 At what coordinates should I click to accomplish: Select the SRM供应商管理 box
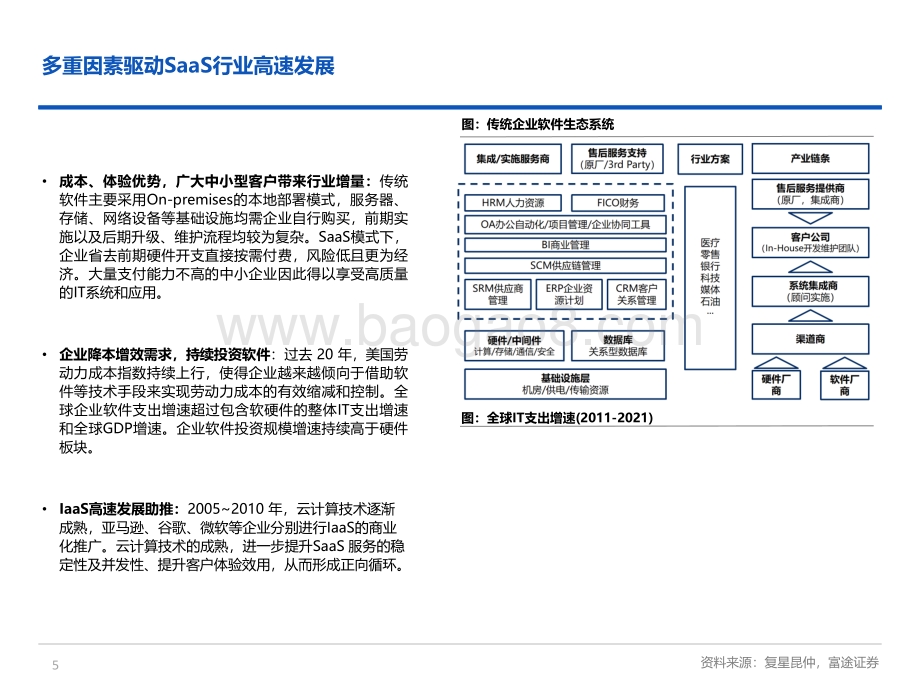(x=498, y=295)
